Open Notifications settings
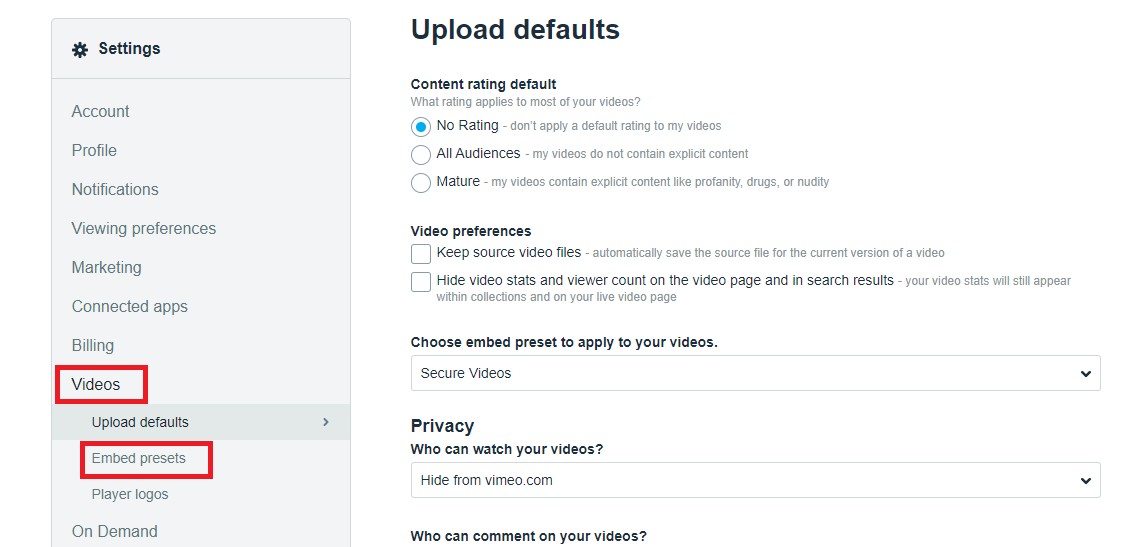This screenshot has height=547, width=1125. pyautogui.click(x=115, y=190)
